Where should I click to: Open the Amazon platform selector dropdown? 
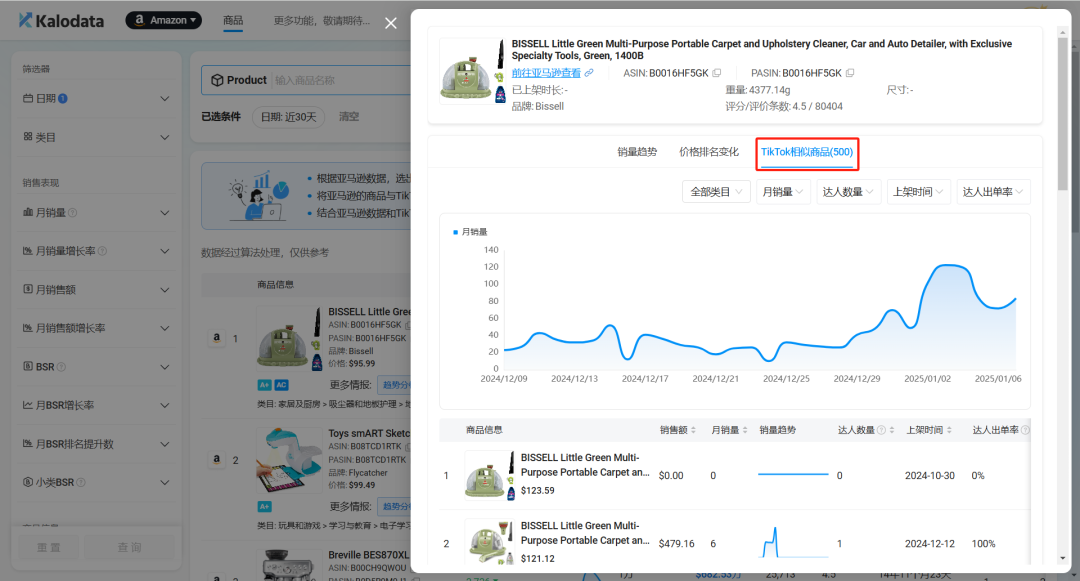163,19
